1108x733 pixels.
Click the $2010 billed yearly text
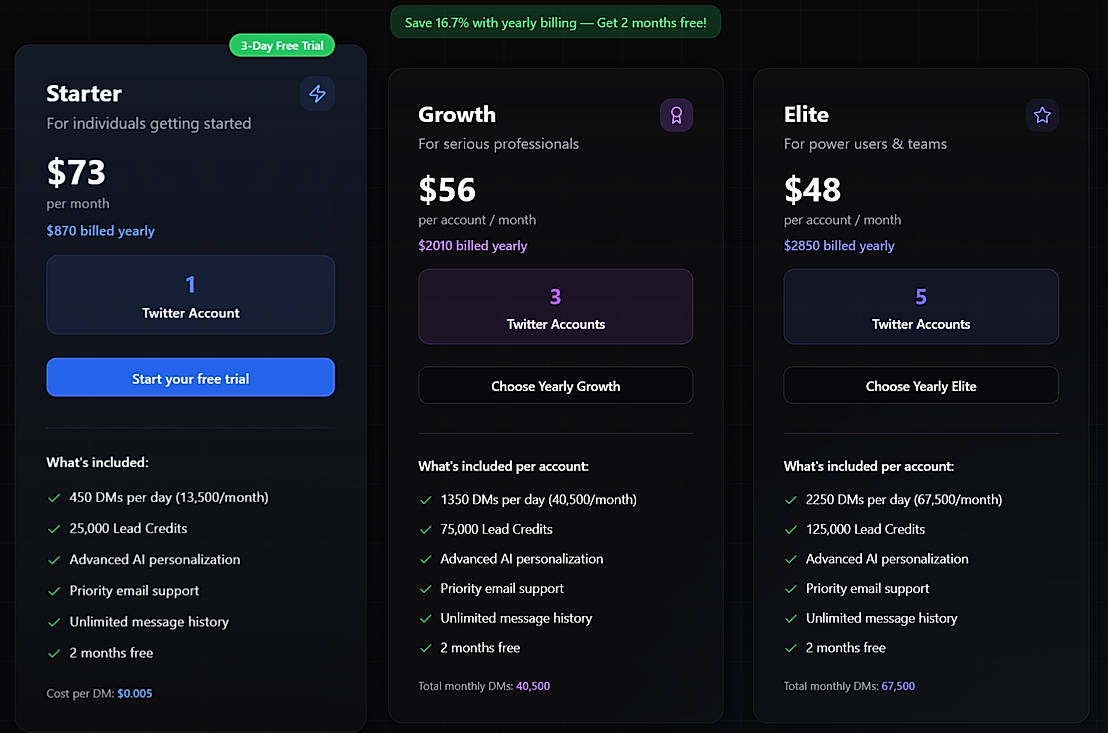(x=472, y=246)
